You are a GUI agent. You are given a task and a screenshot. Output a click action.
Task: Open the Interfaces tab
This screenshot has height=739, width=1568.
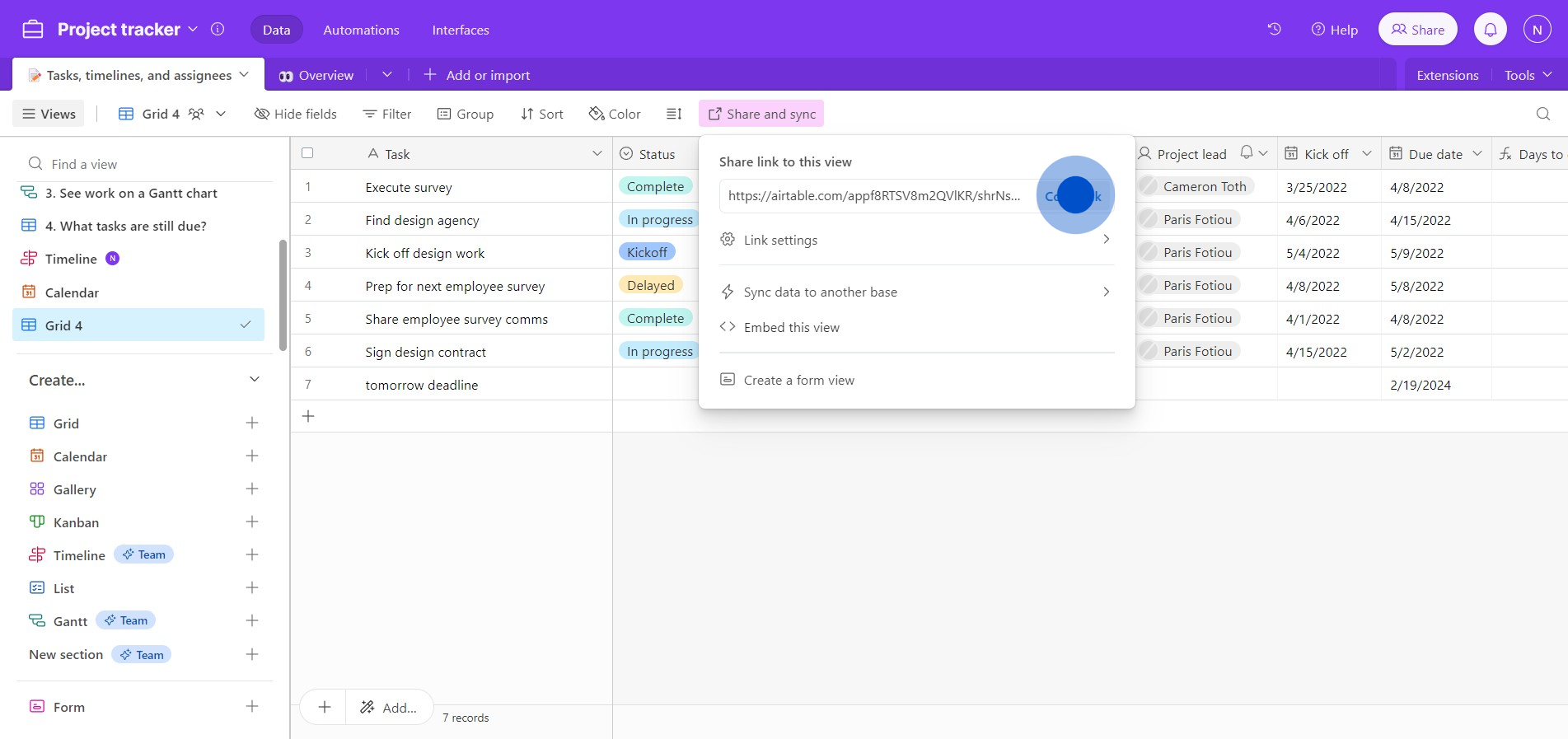[461, 30]
